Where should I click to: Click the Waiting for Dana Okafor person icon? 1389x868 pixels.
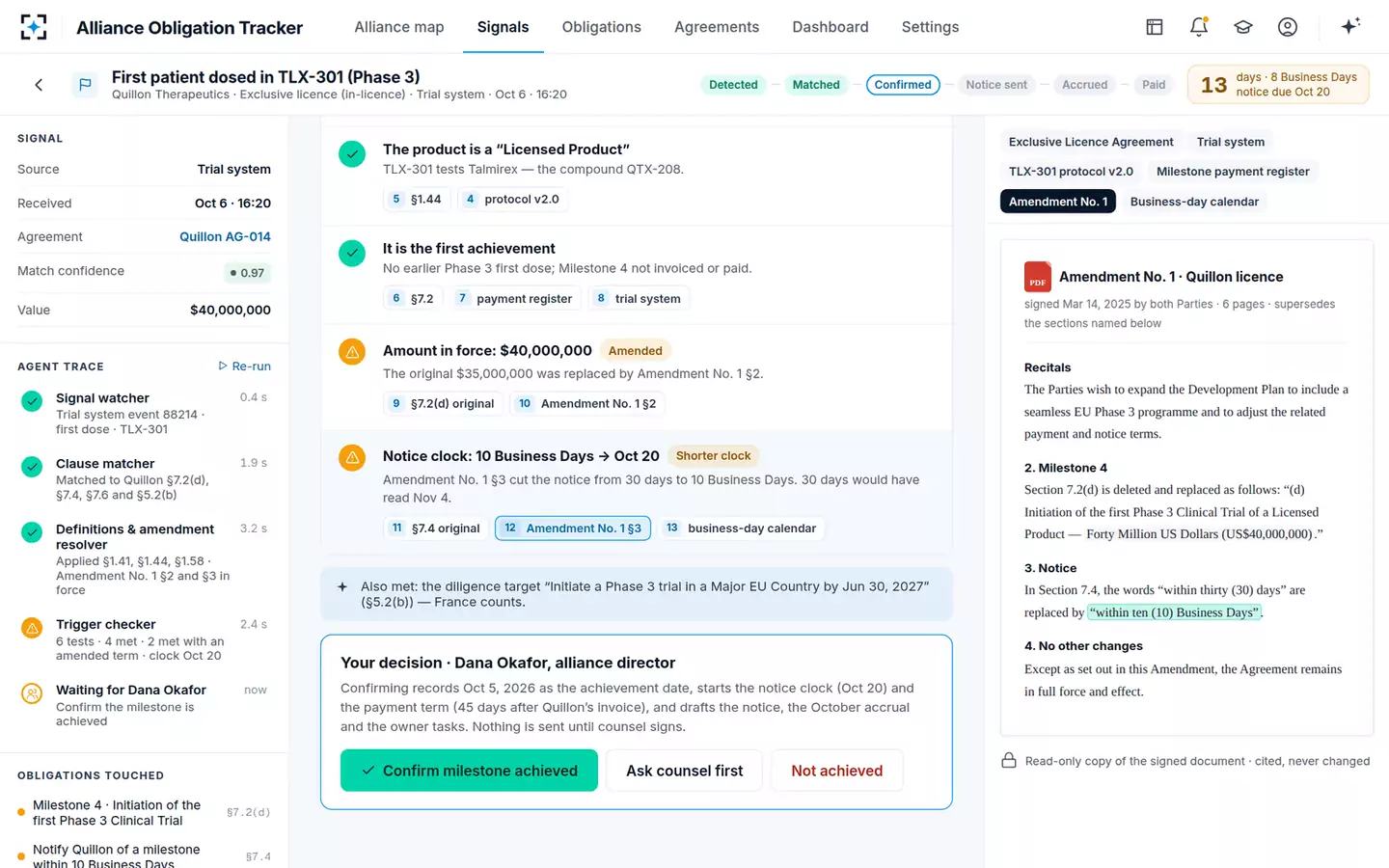32,693
